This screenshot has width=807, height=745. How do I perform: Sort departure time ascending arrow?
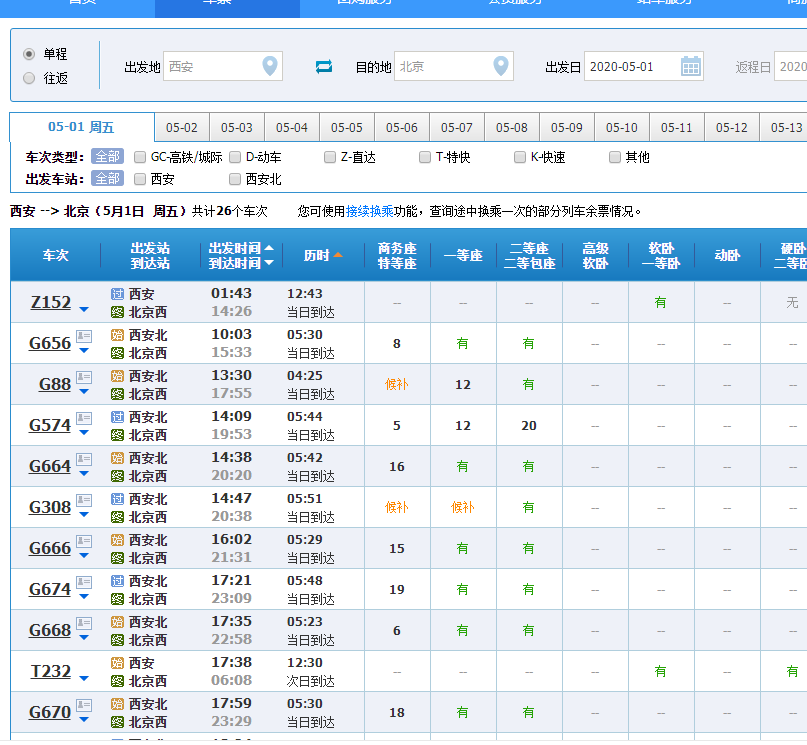pyautogui.click(x=269, y=248)
